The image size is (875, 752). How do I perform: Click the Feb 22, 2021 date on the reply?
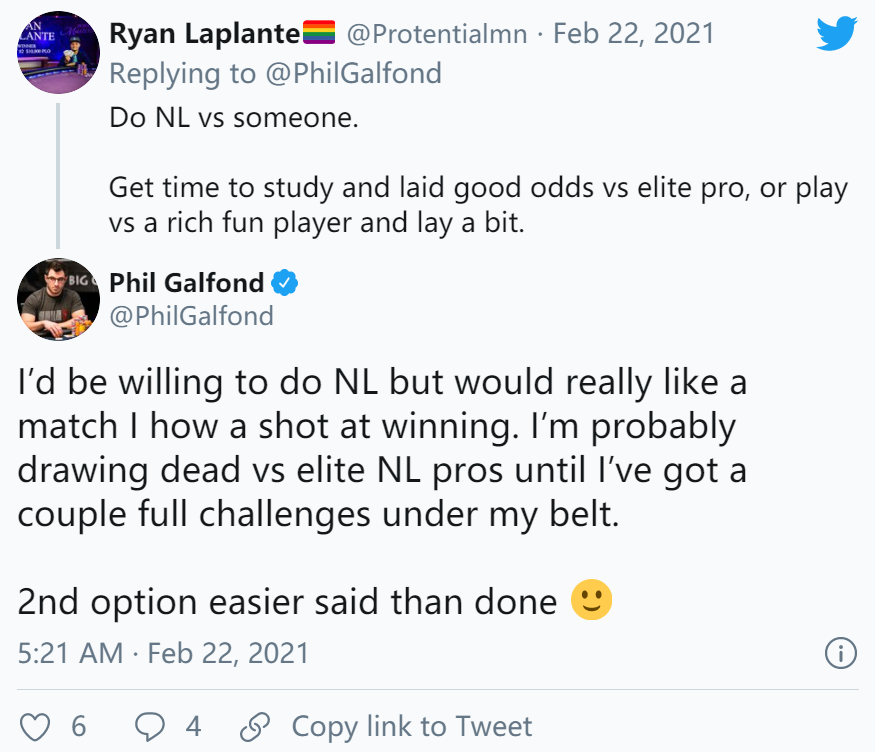click(x=633, y=34)
